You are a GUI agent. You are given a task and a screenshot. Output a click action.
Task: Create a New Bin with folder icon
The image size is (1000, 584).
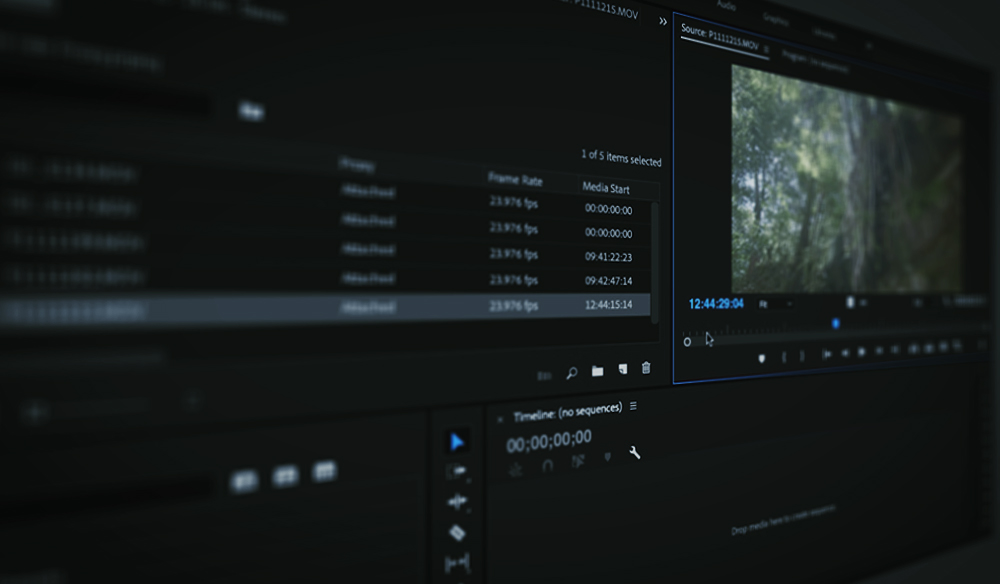tap(597, 370)
